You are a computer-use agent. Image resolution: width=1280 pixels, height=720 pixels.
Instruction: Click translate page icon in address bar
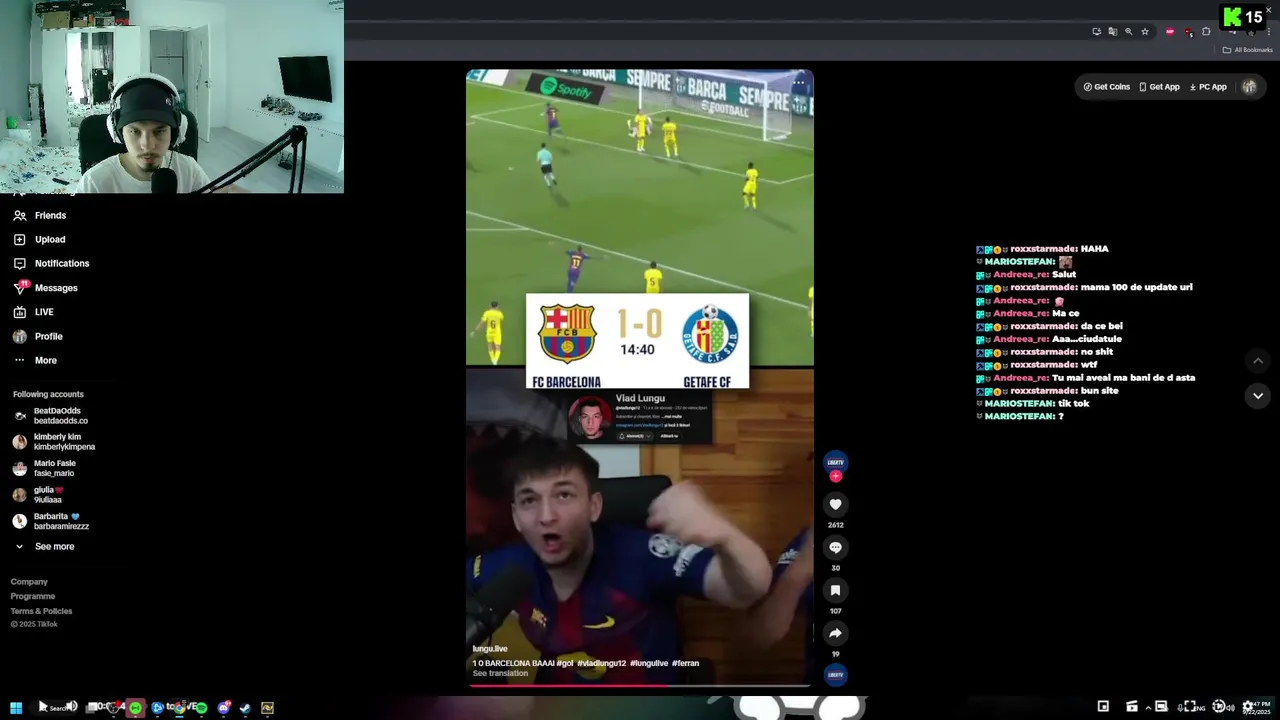(1113, 32)
